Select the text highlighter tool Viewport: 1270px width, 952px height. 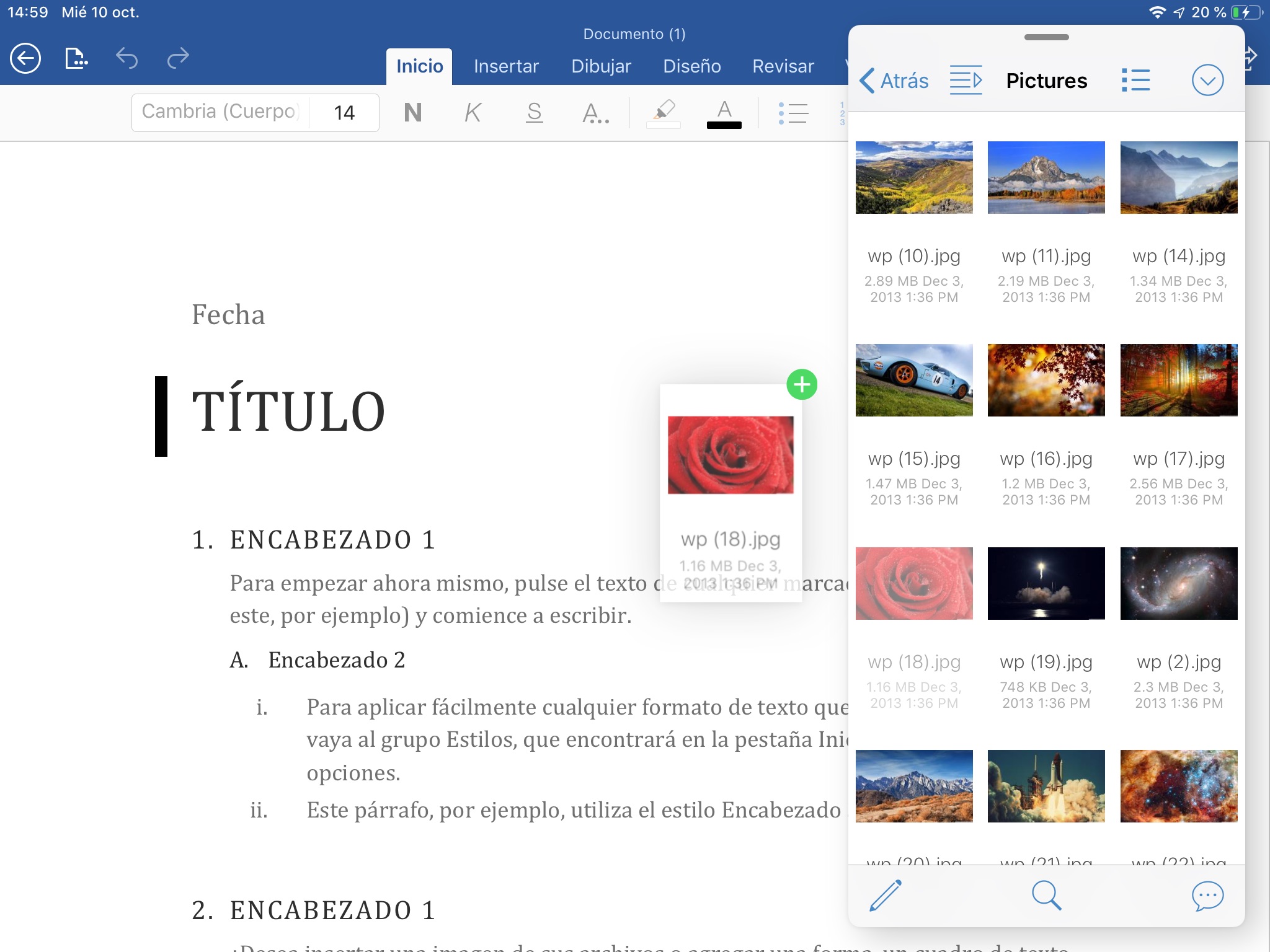click(x=664, y=113)
